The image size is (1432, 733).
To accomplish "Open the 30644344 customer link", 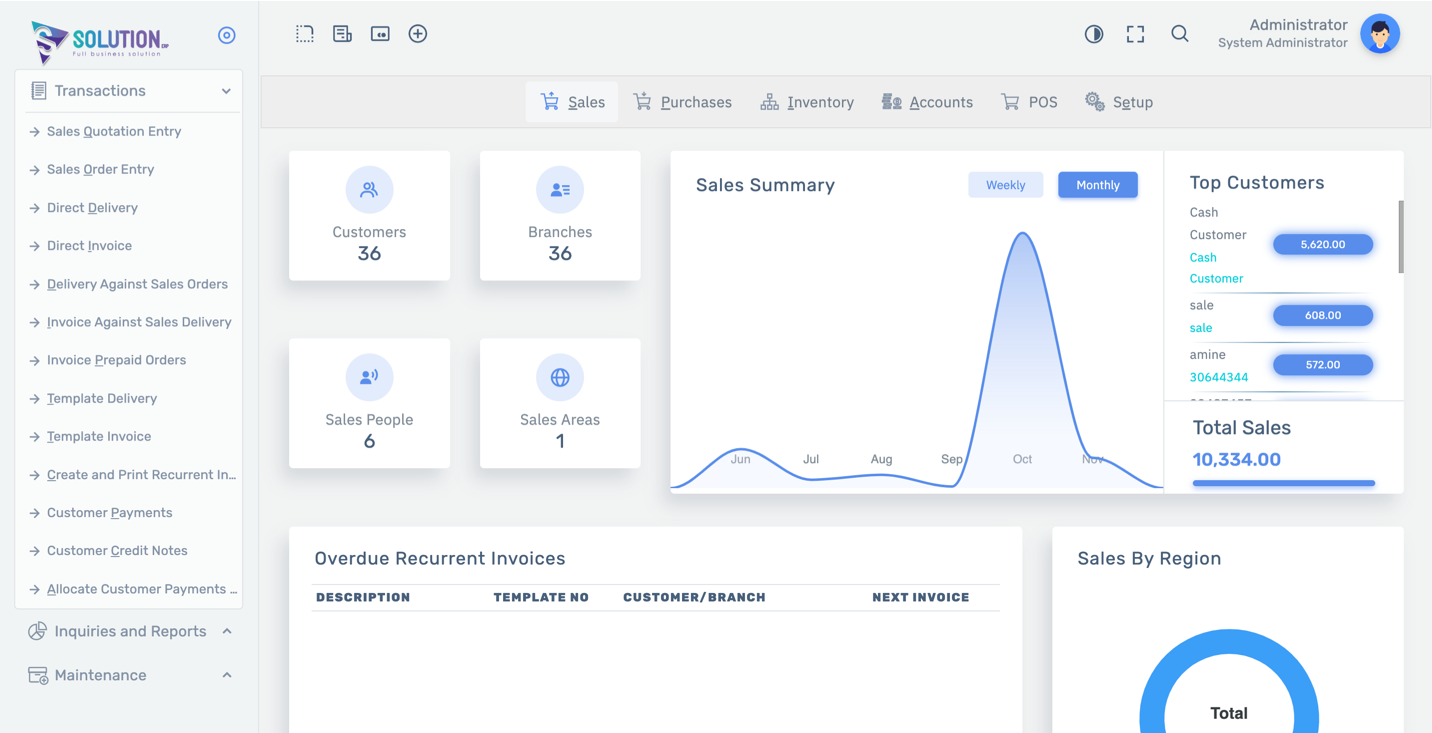I will (1219, 377).
